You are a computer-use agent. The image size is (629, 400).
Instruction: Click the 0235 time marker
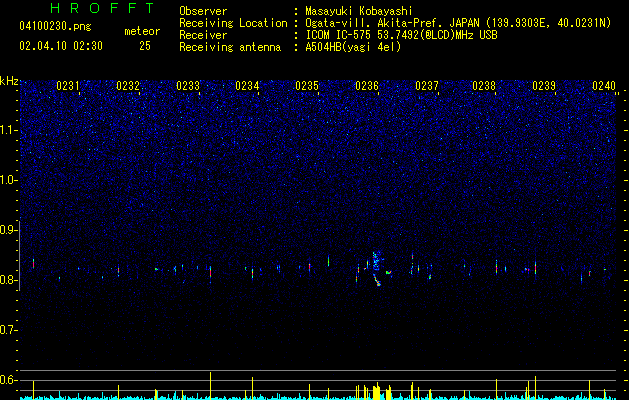pos(307,86)
